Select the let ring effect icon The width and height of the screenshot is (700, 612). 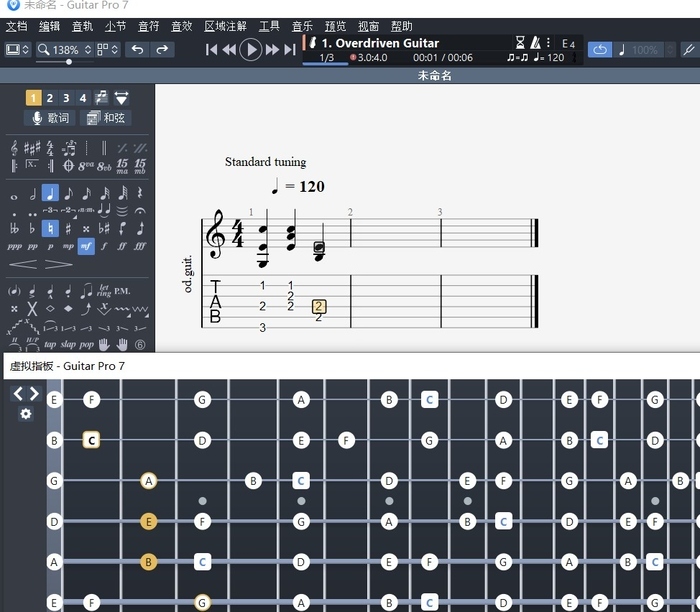(104, 291)
